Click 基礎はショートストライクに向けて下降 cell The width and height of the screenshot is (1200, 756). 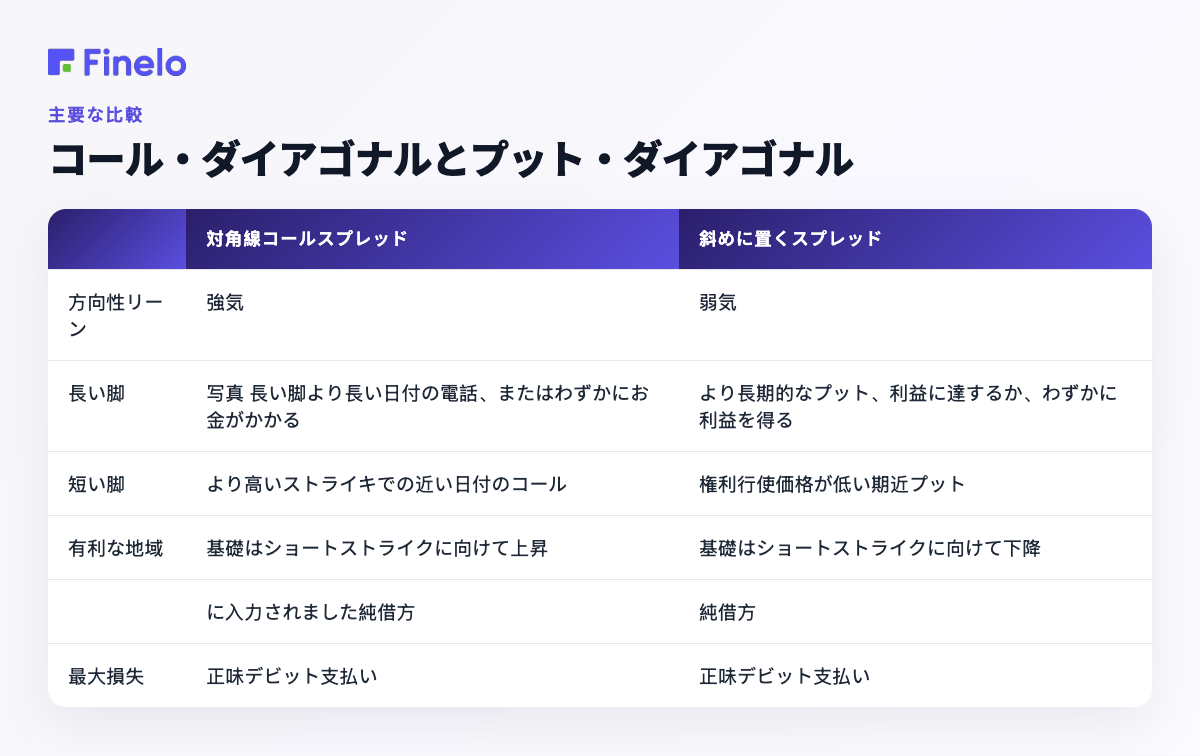pos(869,548)
